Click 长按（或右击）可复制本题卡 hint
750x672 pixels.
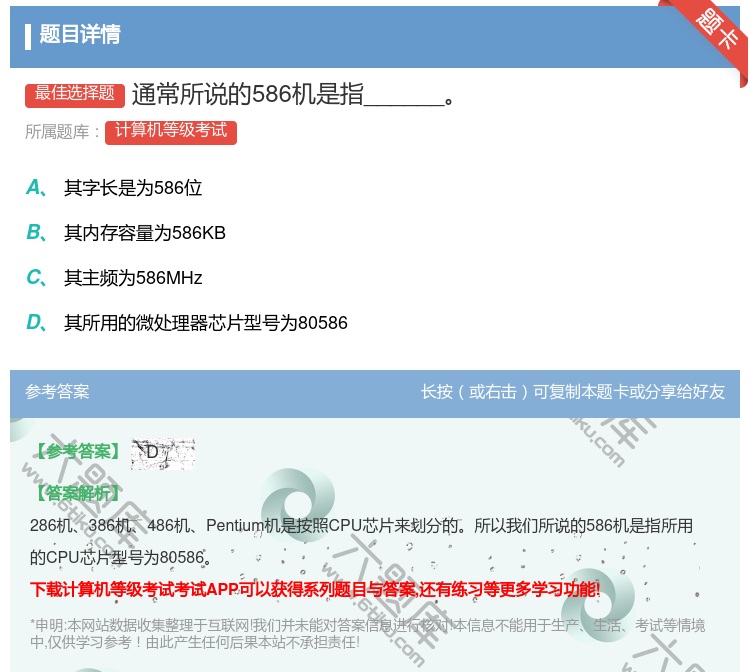point(573,392)
